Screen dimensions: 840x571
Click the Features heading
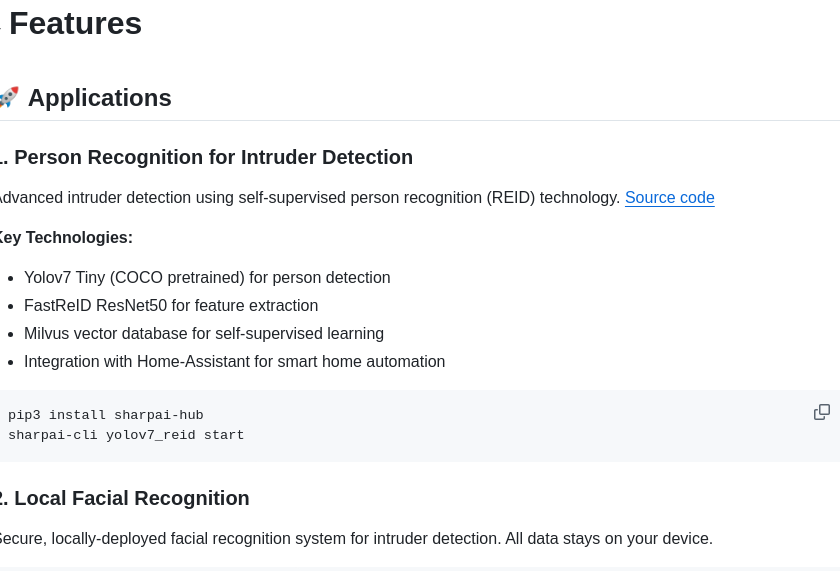(x=75, y=23)
